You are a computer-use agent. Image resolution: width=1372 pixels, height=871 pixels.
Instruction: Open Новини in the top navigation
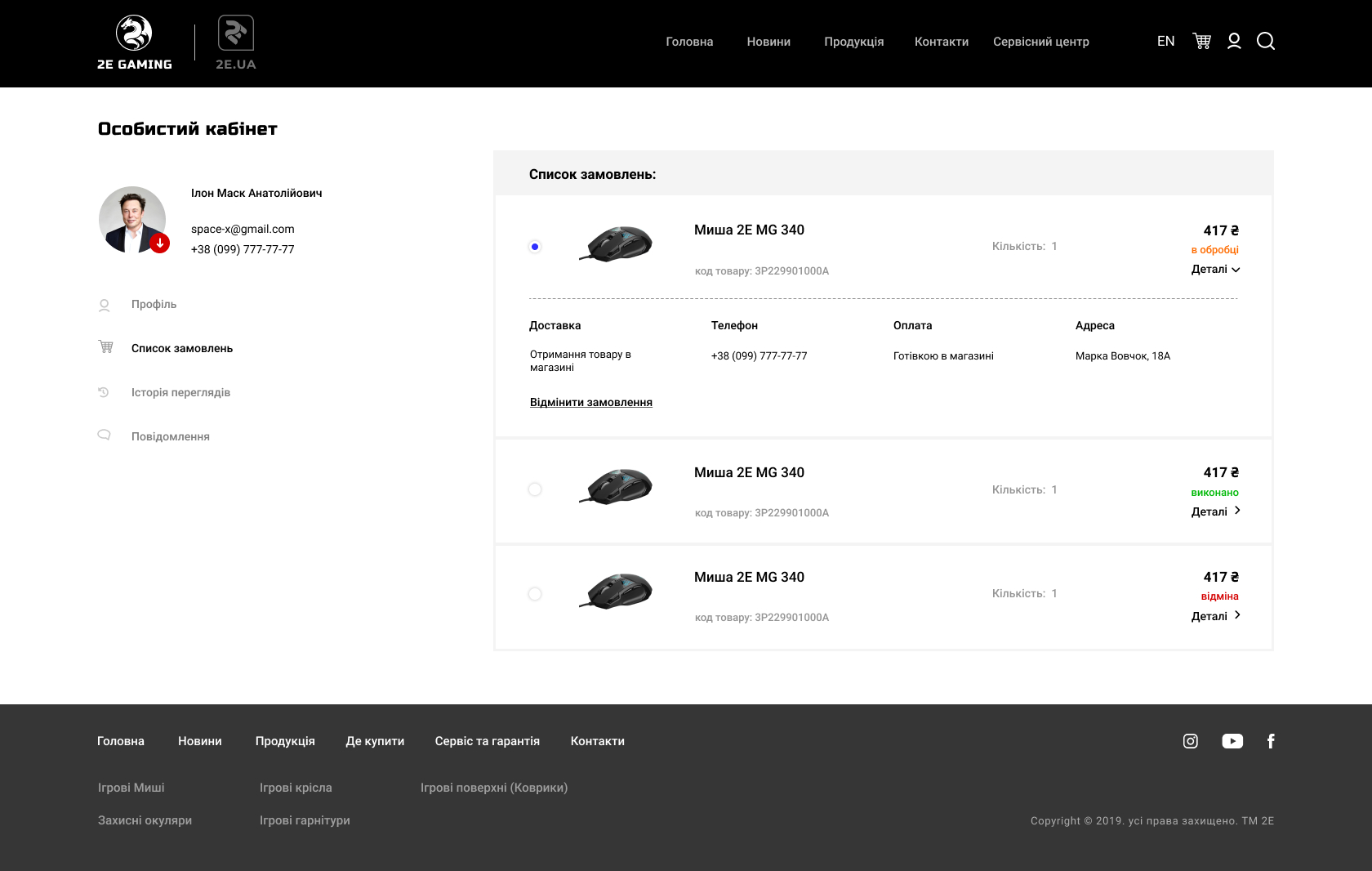pos(768,42)
